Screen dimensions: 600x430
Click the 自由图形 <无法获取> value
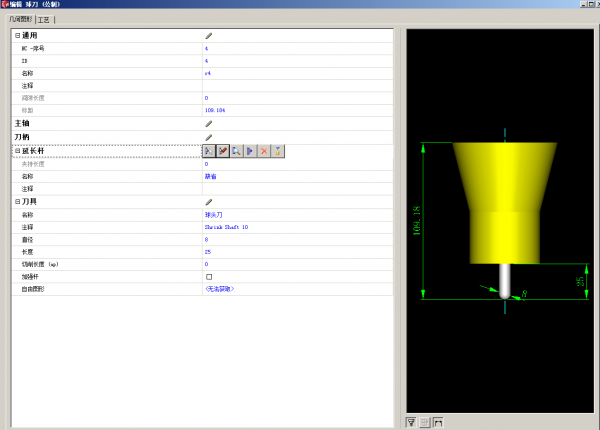tap(219, 289)
